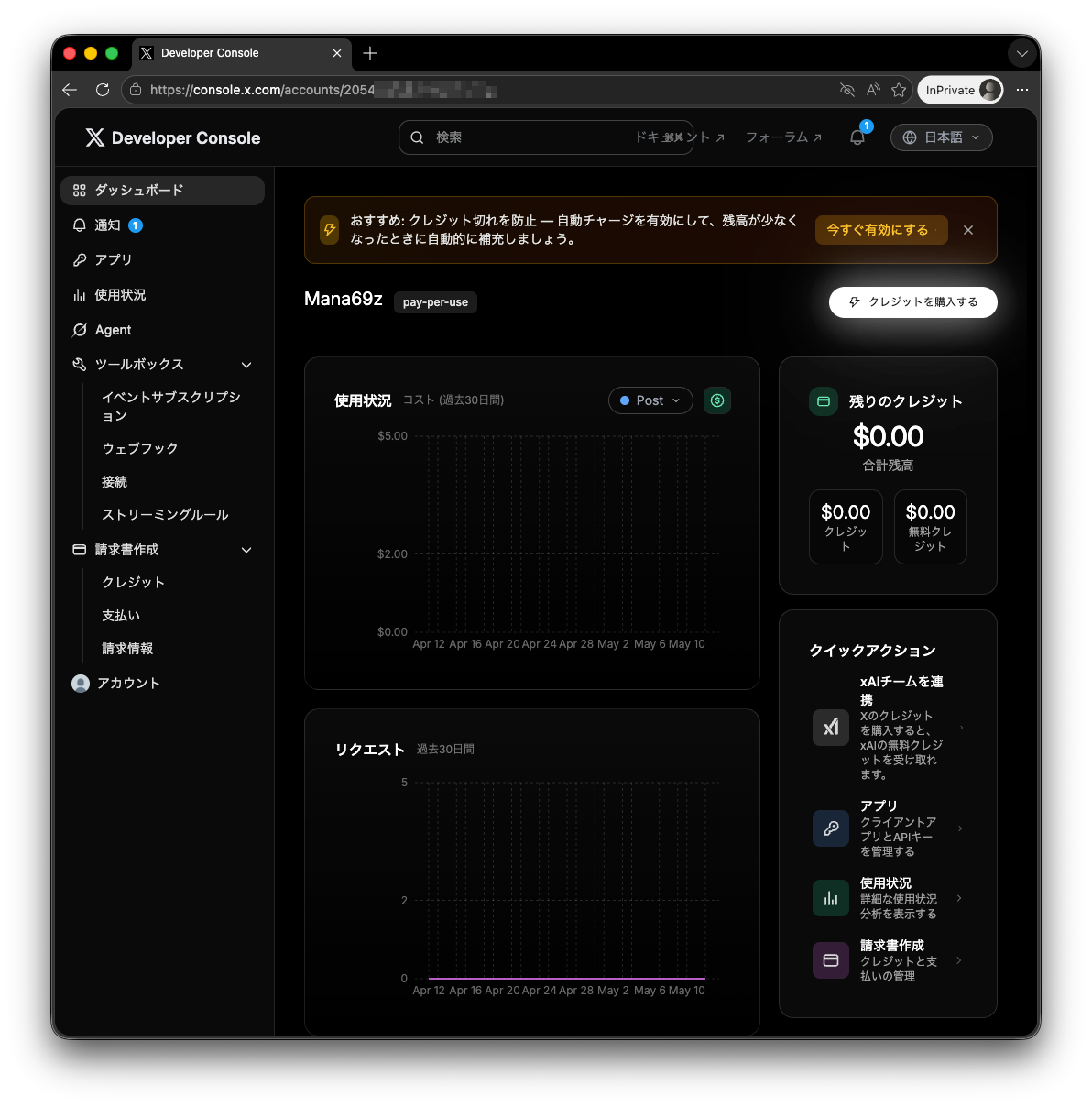The width and height of the screenshot is (1092, 1107).
Task: Open the notification bell icon
Action: coord(857,137)
